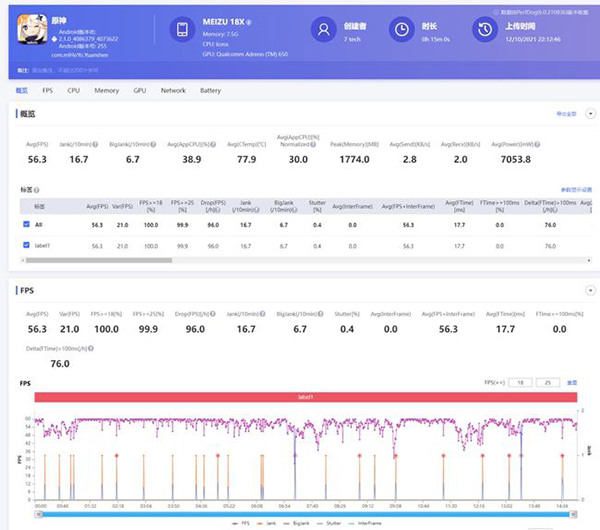Click the FPS threshold field showing 18
The image size is (600, 530).
point(520,382)
